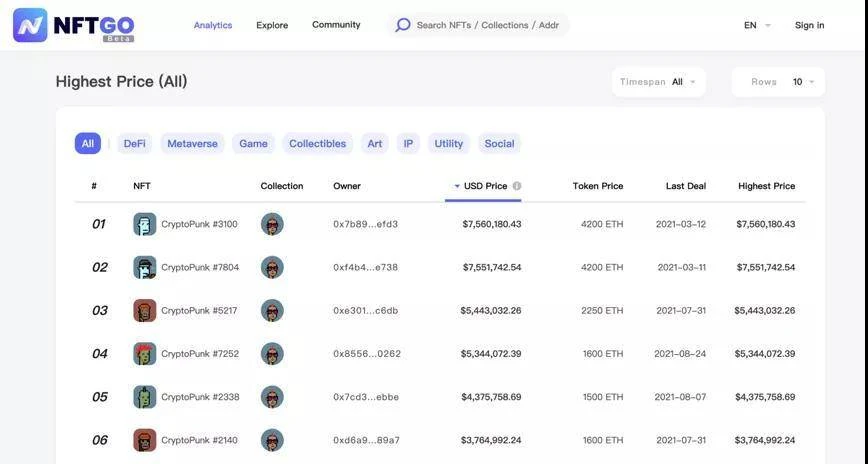This screenshot has height=464, width=868.
Task: Click the NFTGO logo
Action: tap(74, 25)
